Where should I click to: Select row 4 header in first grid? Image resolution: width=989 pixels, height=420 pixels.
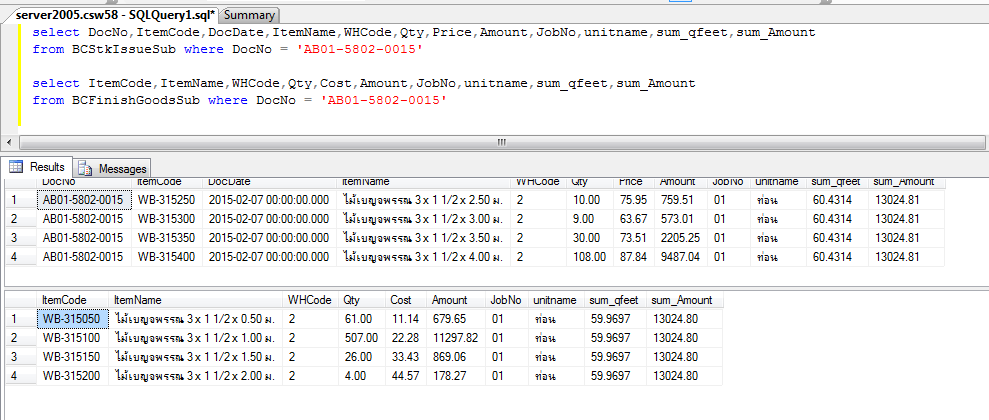point(21,257)
